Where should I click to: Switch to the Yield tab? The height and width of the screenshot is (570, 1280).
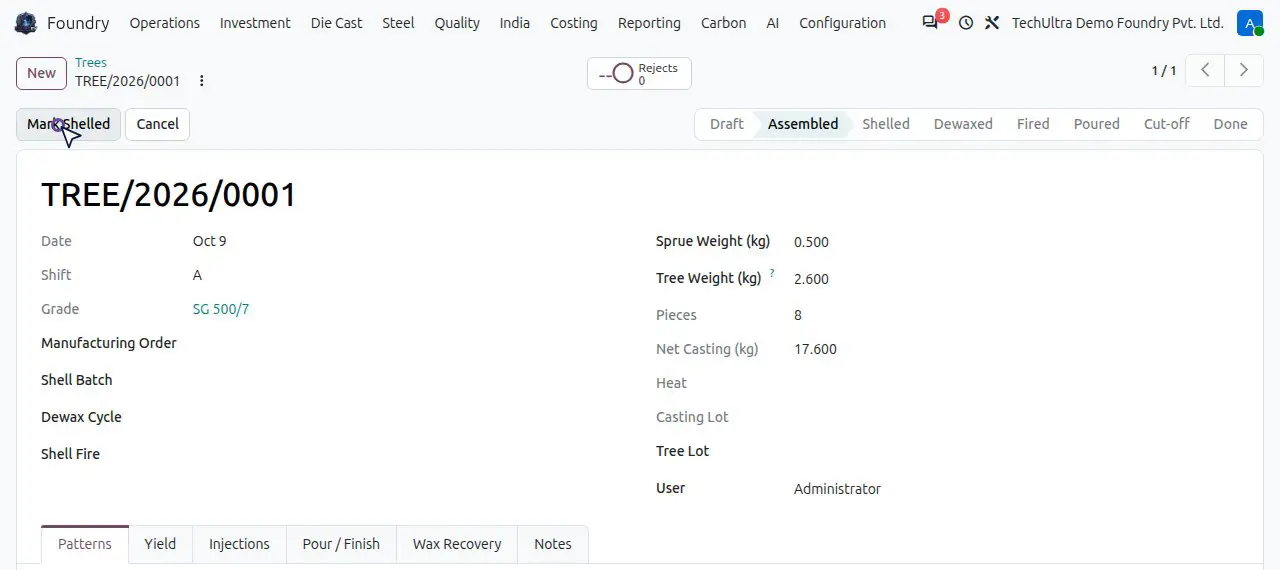click(160, 544)
